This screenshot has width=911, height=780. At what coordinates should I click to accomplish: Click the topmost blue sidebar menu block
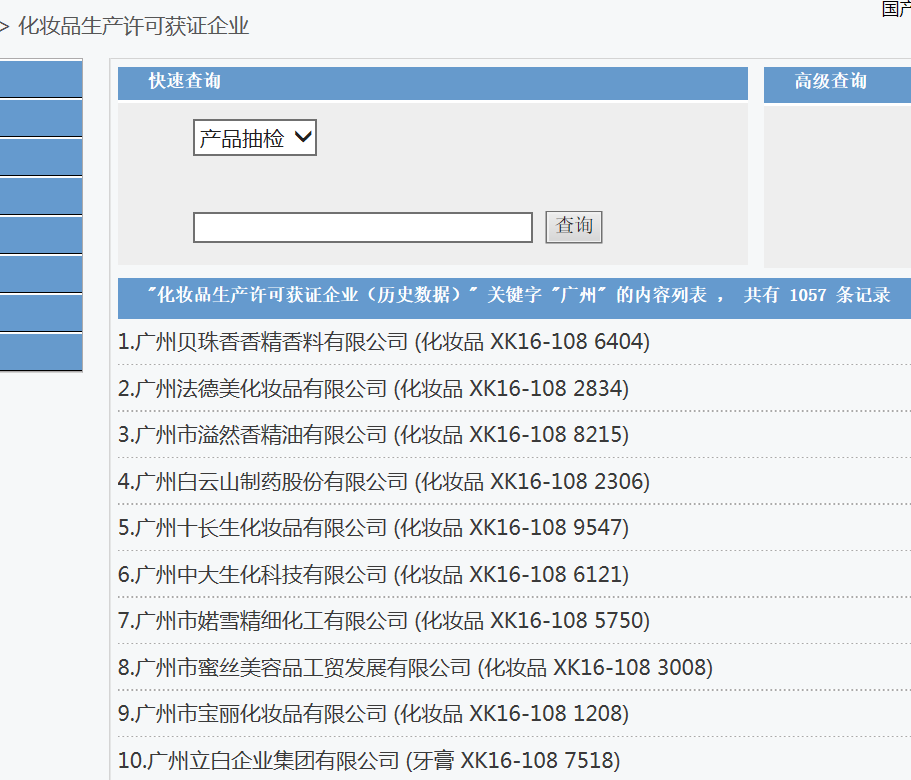tap(40, 79)
